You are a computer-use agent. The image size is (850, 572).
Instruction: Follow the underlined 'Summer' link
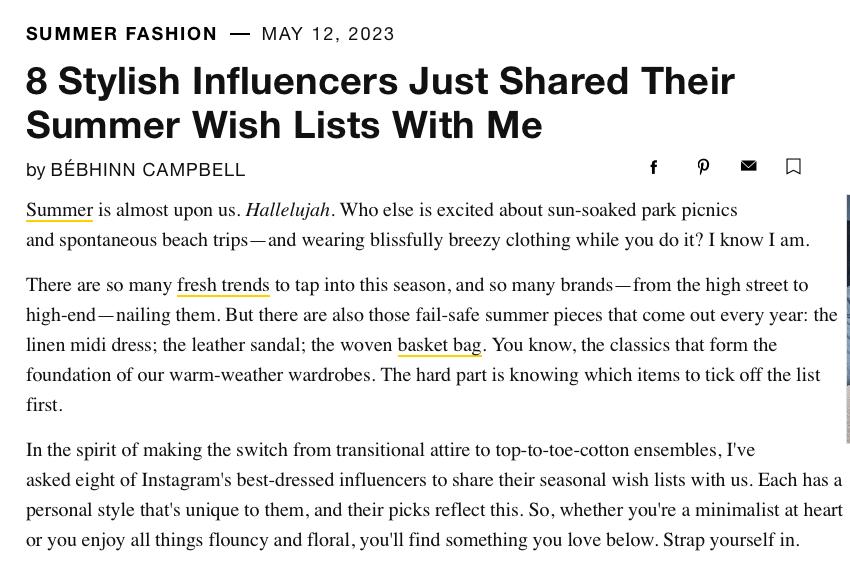[59, 210]
